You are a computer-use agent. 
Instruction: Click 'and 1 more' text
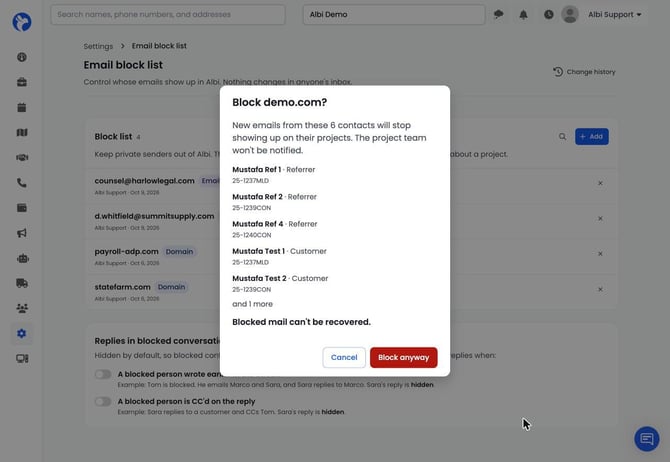pyautogui.click(x=253, y=304)
